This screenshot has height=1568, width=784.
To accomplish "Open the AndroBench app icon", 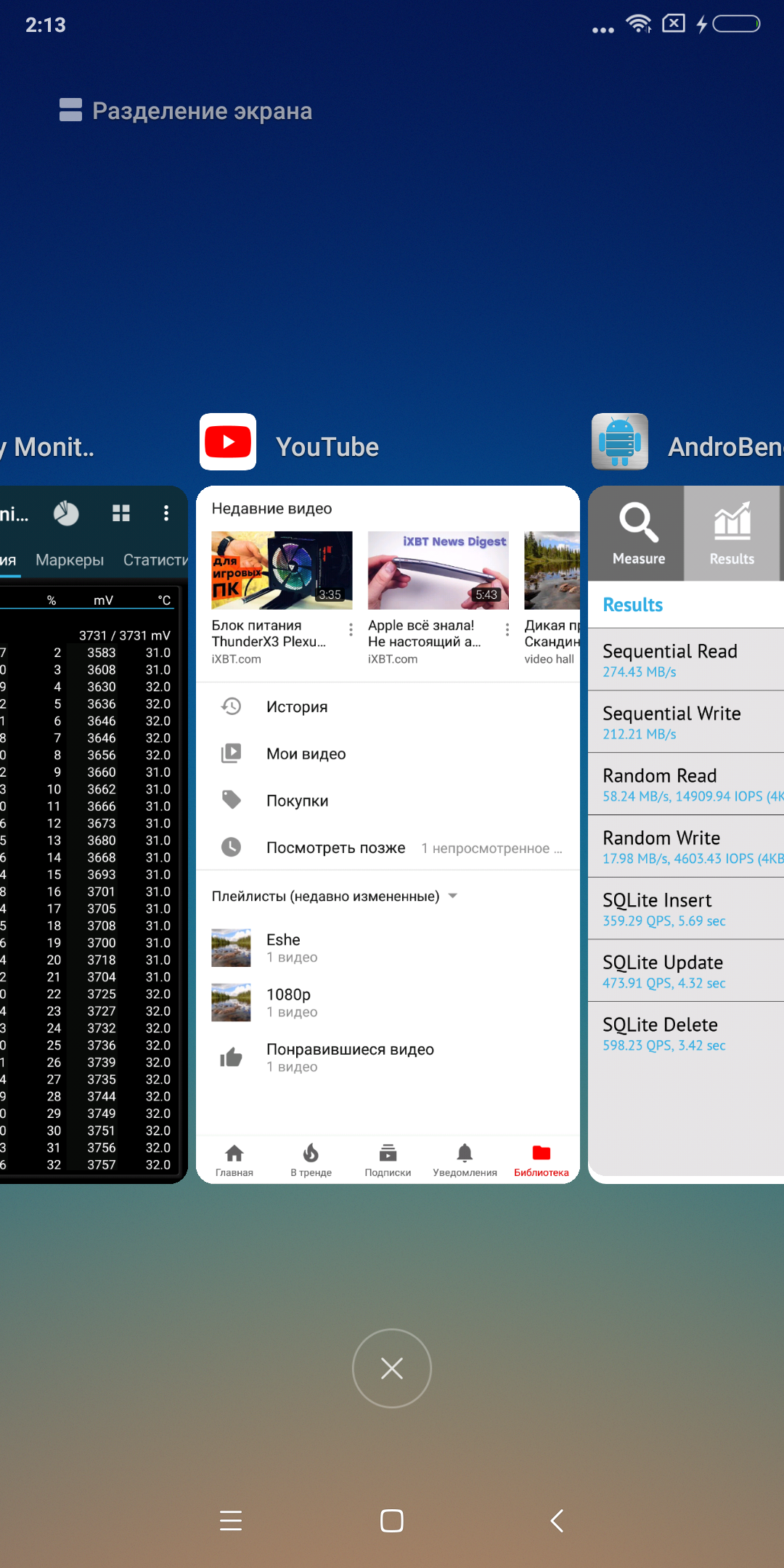I will tap(620, 441).
